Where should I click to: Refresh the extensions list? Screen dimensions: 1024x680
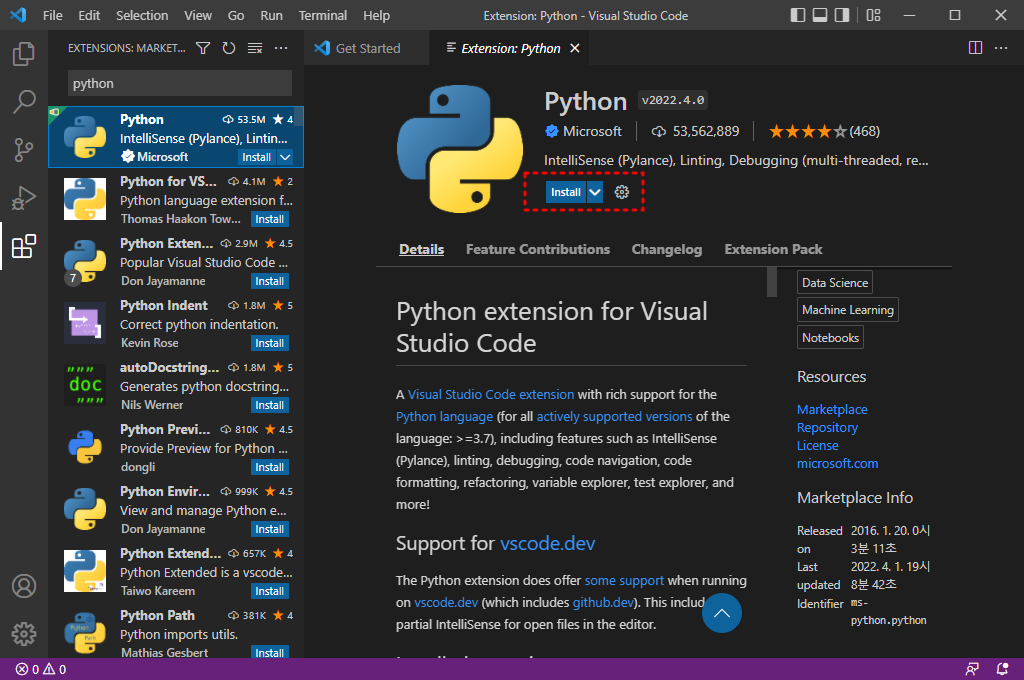pos(229,48)
